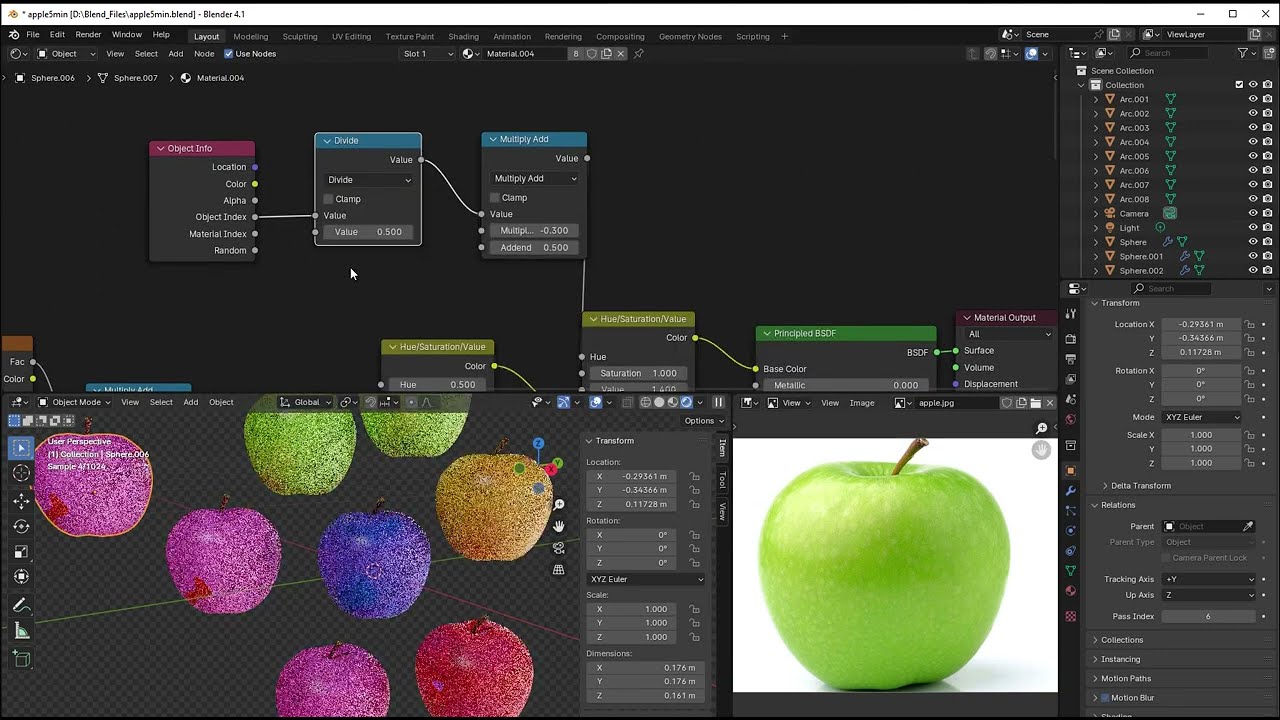Switch to the Shading workspace tab

click(x=463, y=37)
